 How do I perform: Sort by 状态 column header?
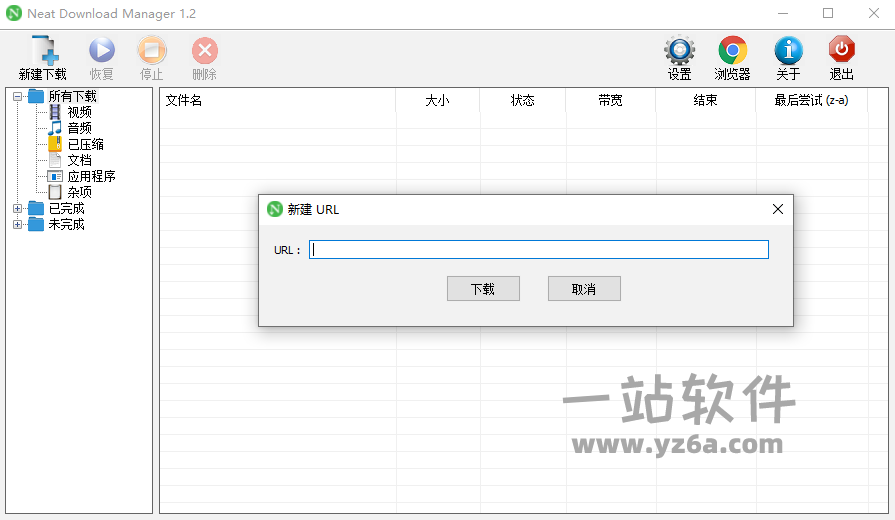tap(523, 100)
